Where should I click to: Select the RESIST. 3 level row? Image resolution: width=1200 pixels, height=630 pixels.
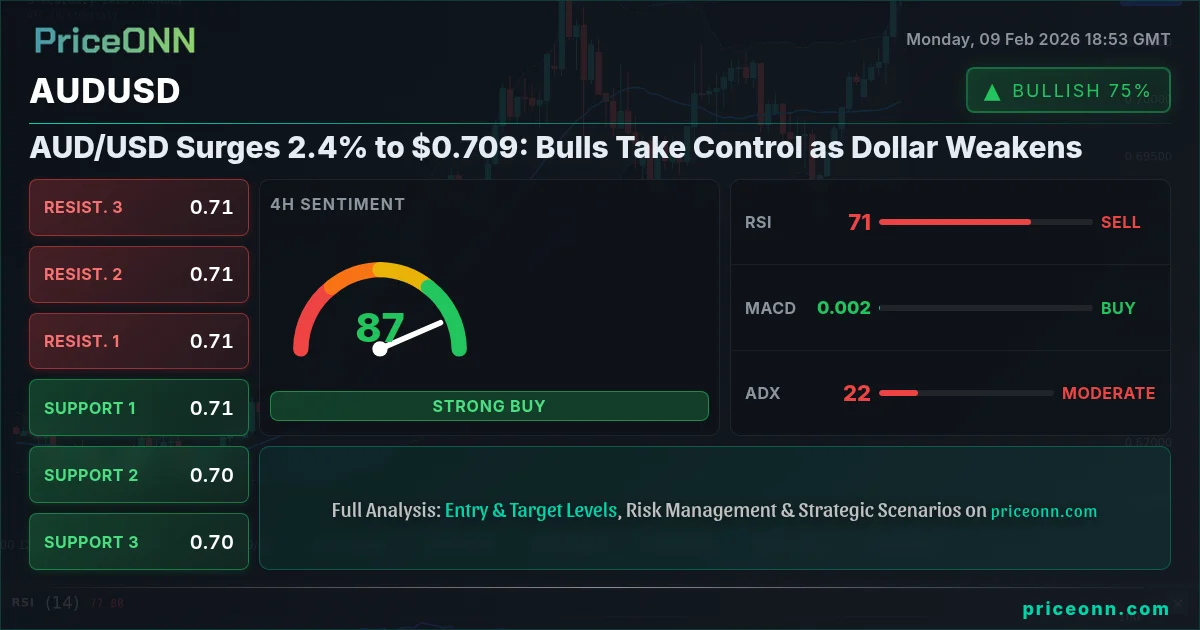pyautogui.click(x=139, y=207)
